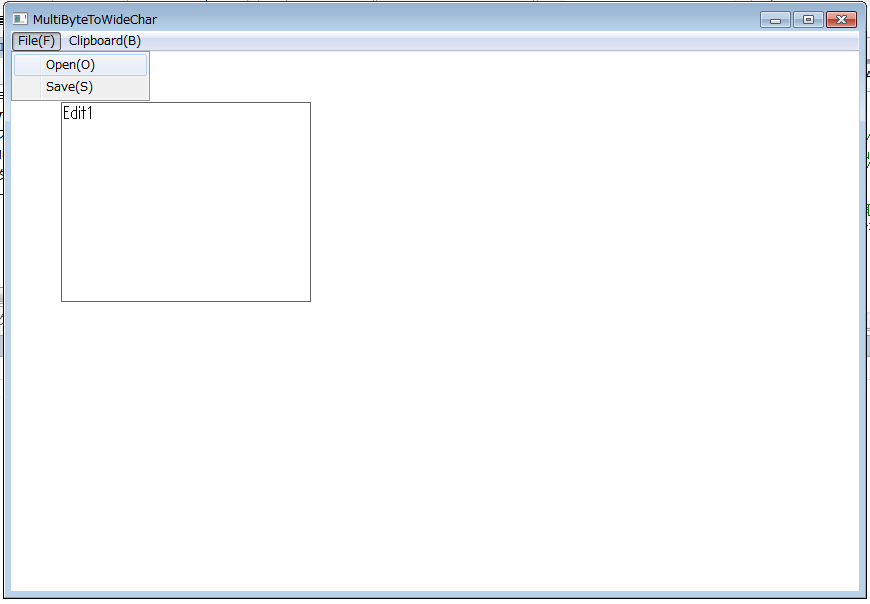This screenshot has height=604, width=870.
Task: Click the MultiByteToWideChar window icon
Action: tap(20, 19)
